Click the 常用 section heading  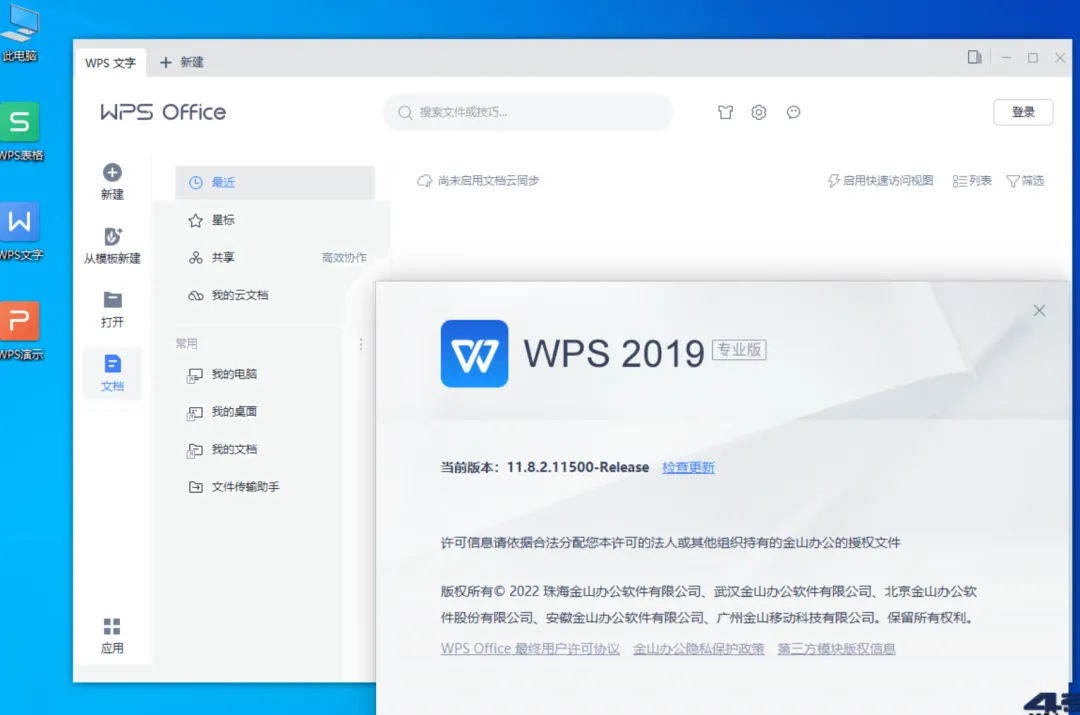187,344
